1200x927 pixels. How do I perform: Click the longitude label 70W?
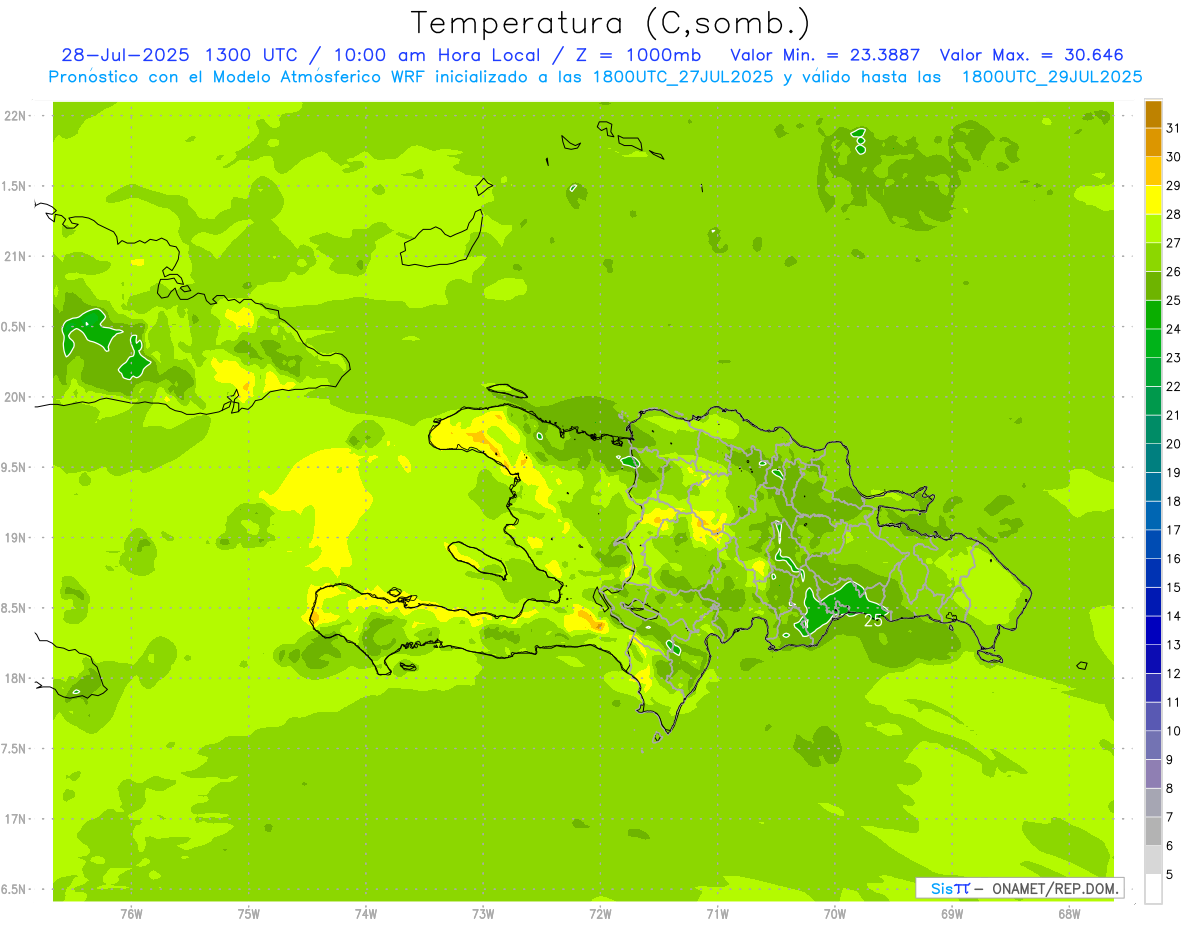[x=835, y=913]
